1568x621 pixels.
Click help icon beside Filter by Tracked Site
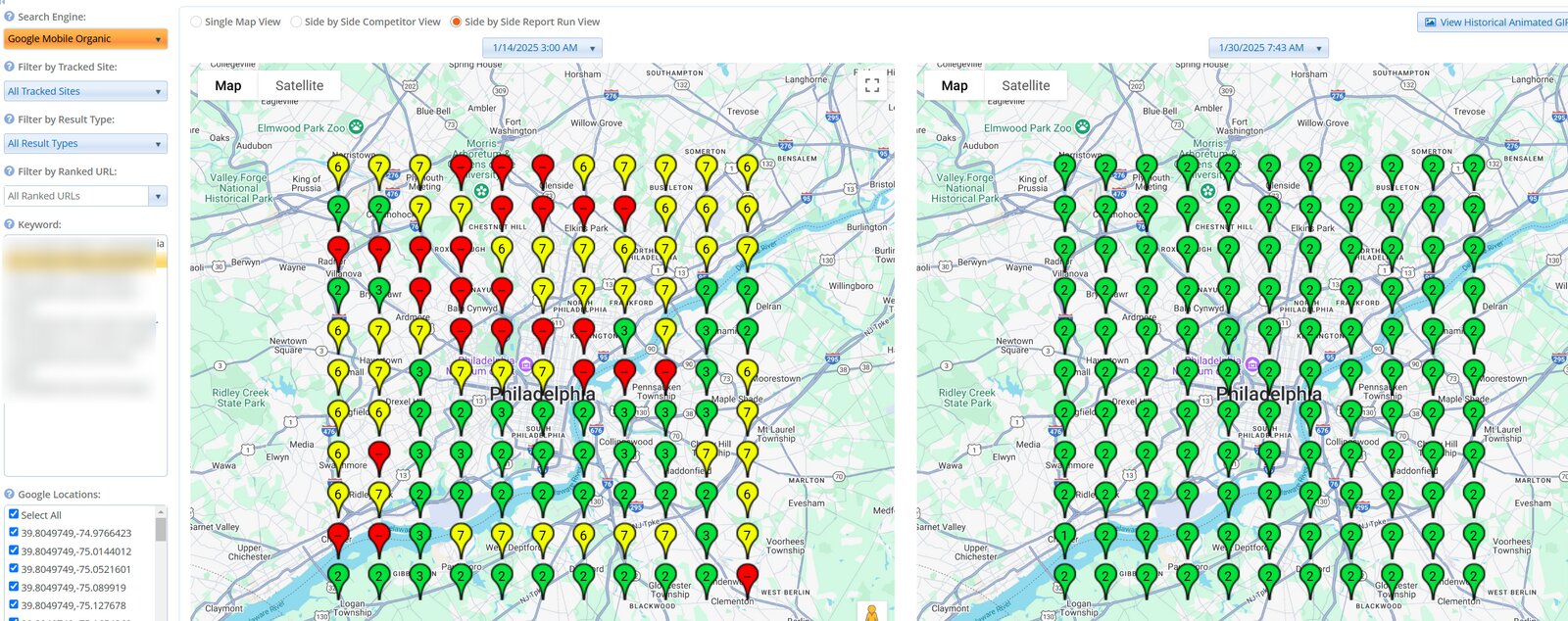coord(10,67)
